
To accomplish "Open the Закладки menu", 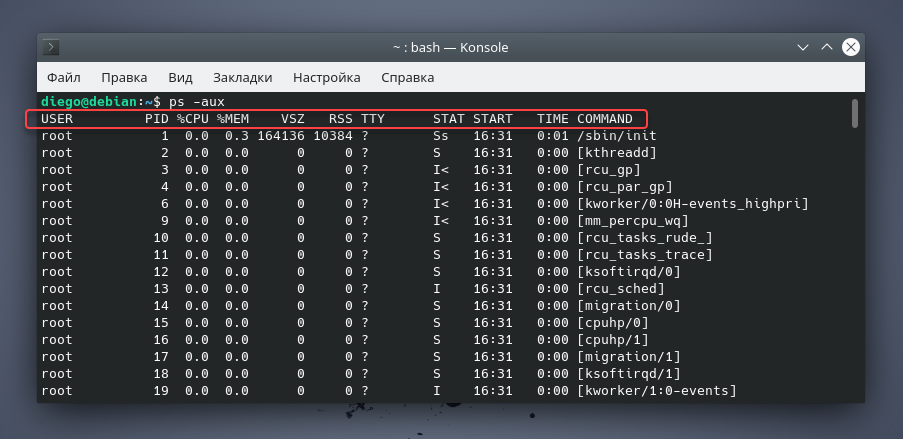I will tap(242, 77).
